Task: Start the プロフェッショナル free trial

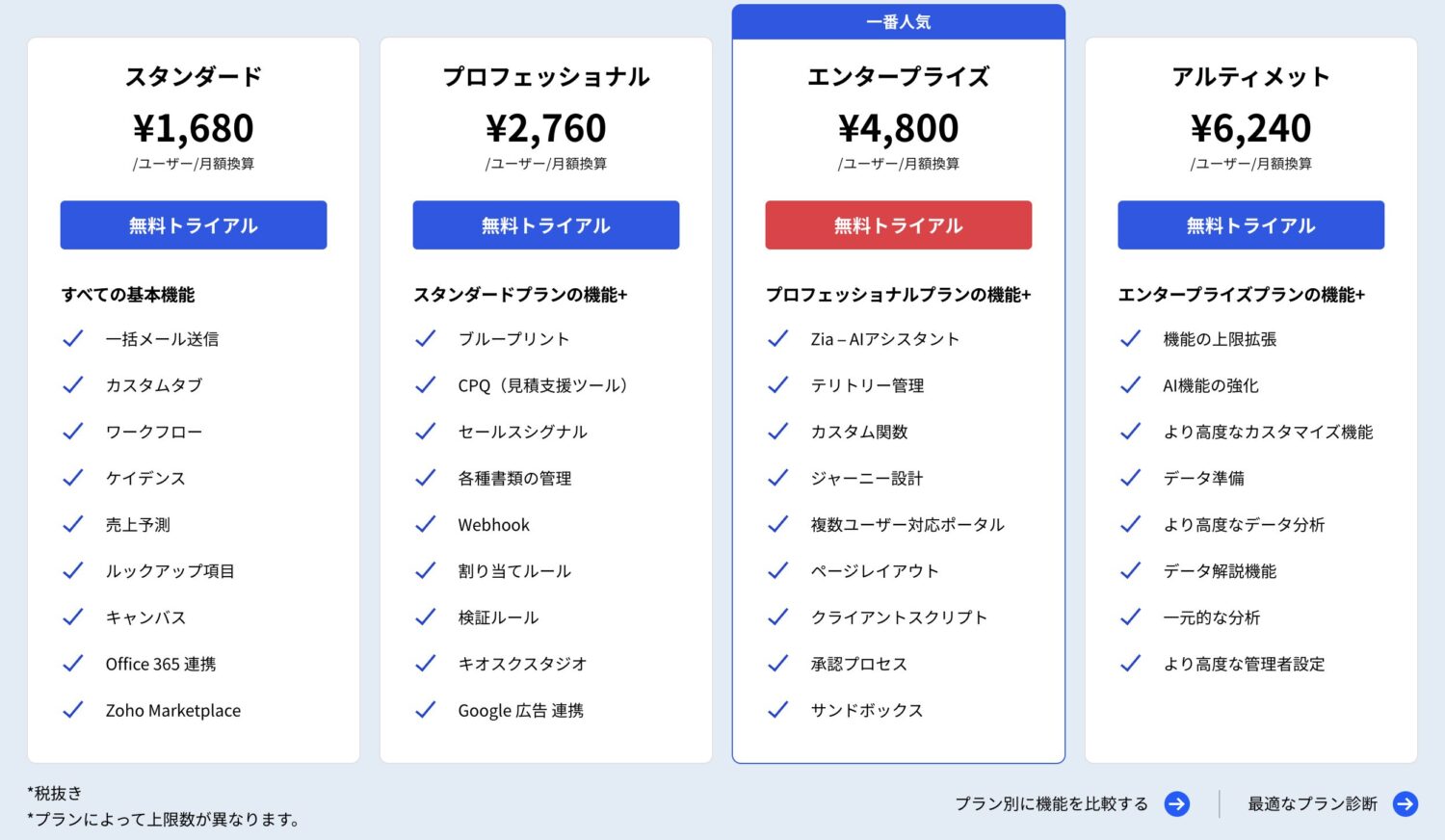Action: pos(545,224)
